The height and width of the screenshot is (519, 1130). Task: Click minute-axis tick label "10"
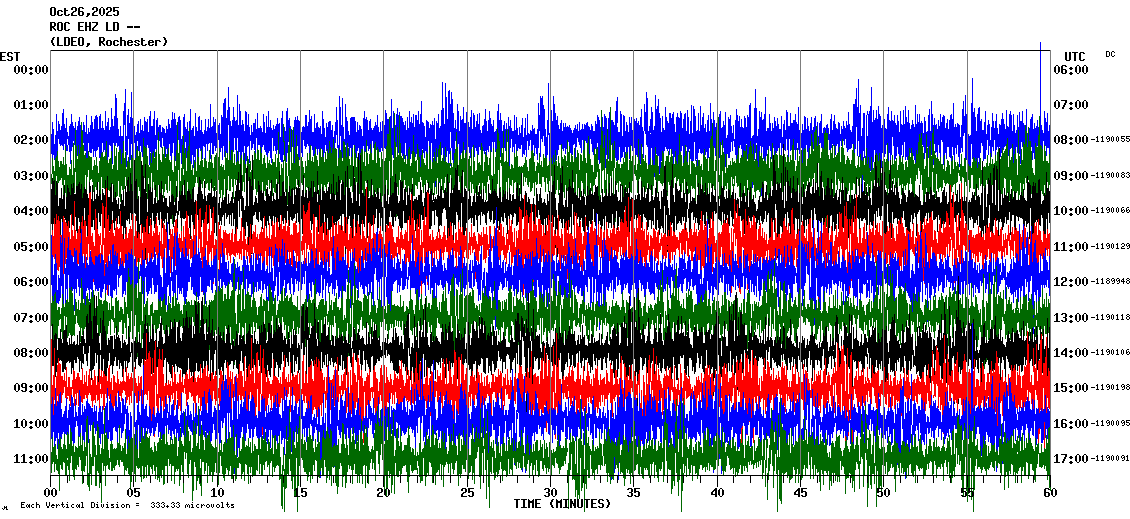217,493
